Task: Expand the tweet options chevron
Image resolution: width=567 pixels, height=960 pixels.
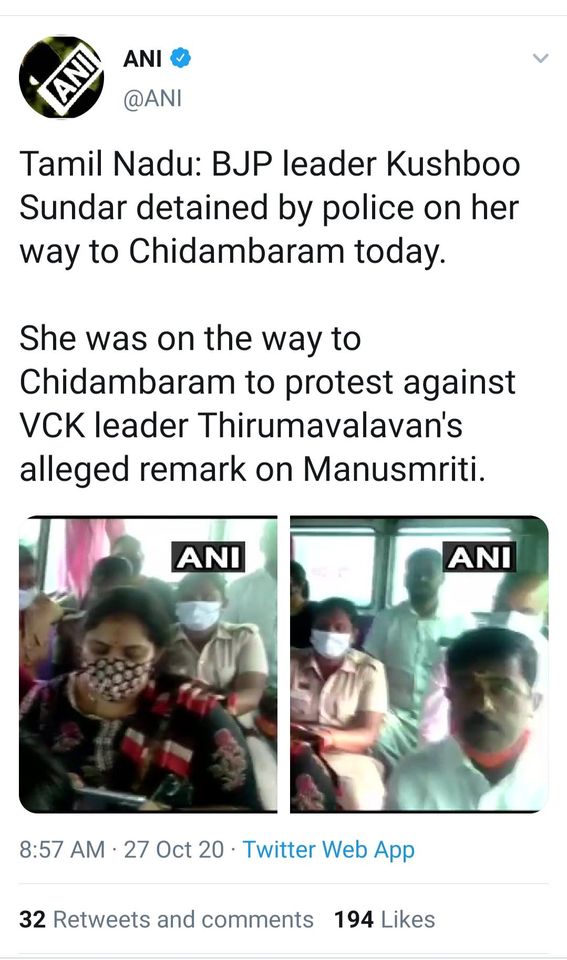Action: [x=540, y=58]
